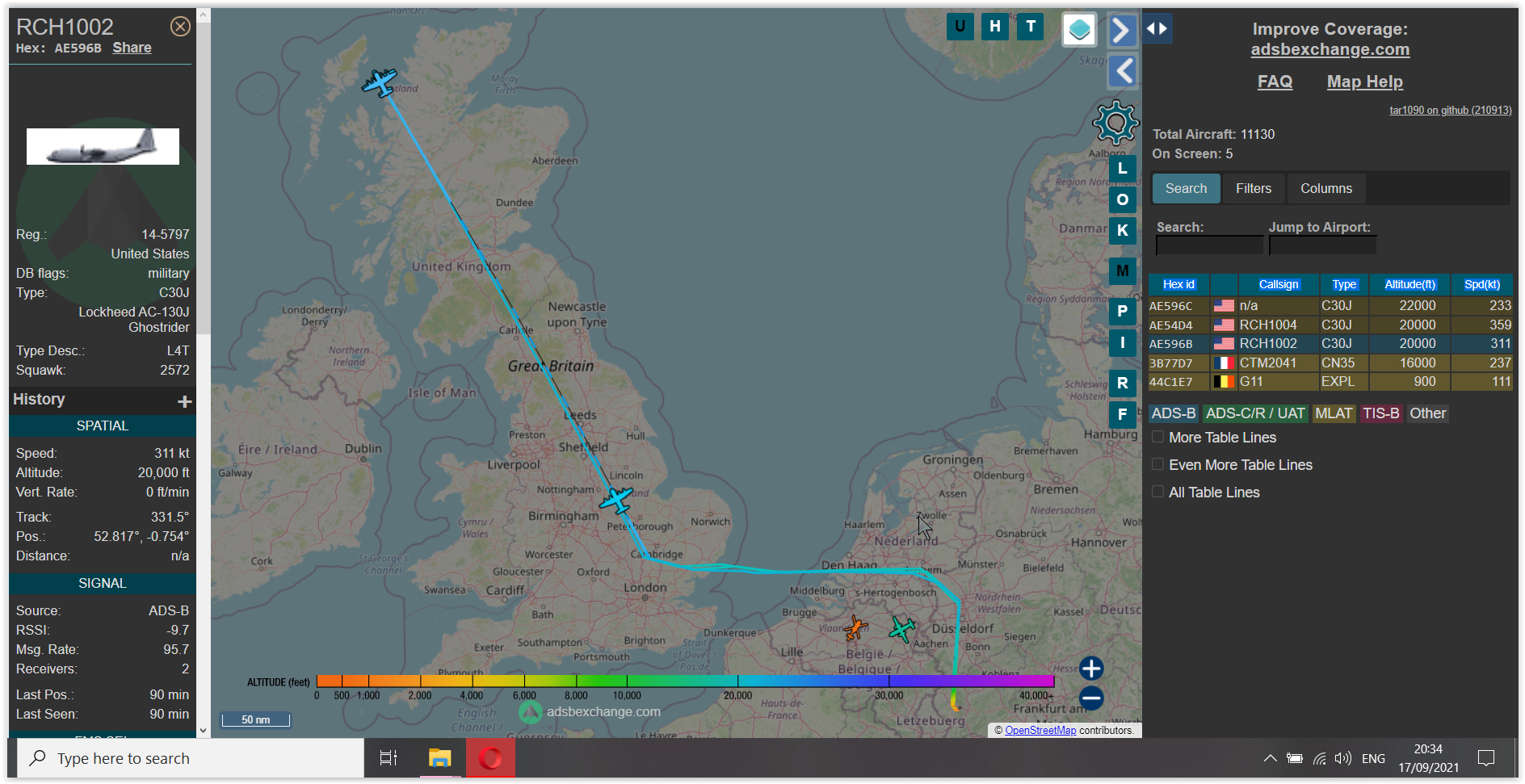Open the Map Help link

(1365, 82)
